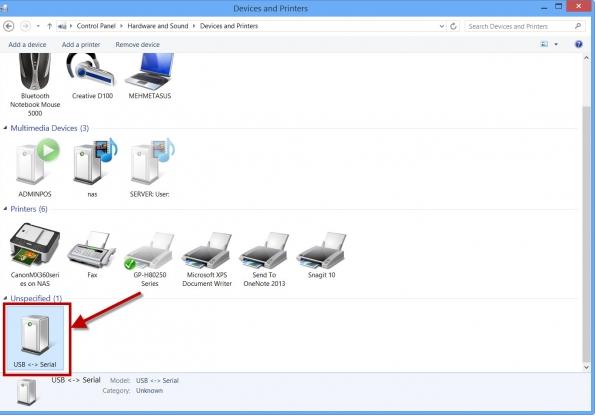Go to Hardware and Sound breadcrumb
This screenshot has height=416, width=596.
point(158,26)
